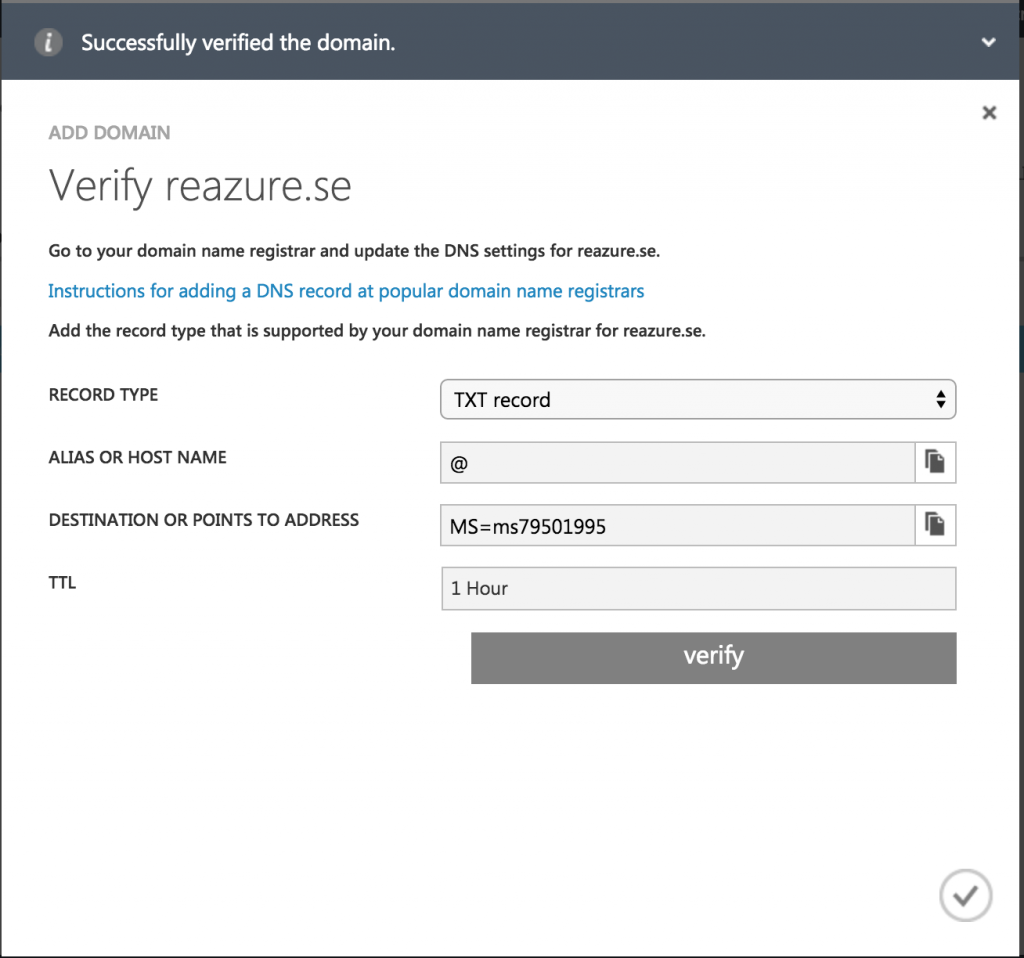Click the Verify reazure.se heading

pos(199,185)
